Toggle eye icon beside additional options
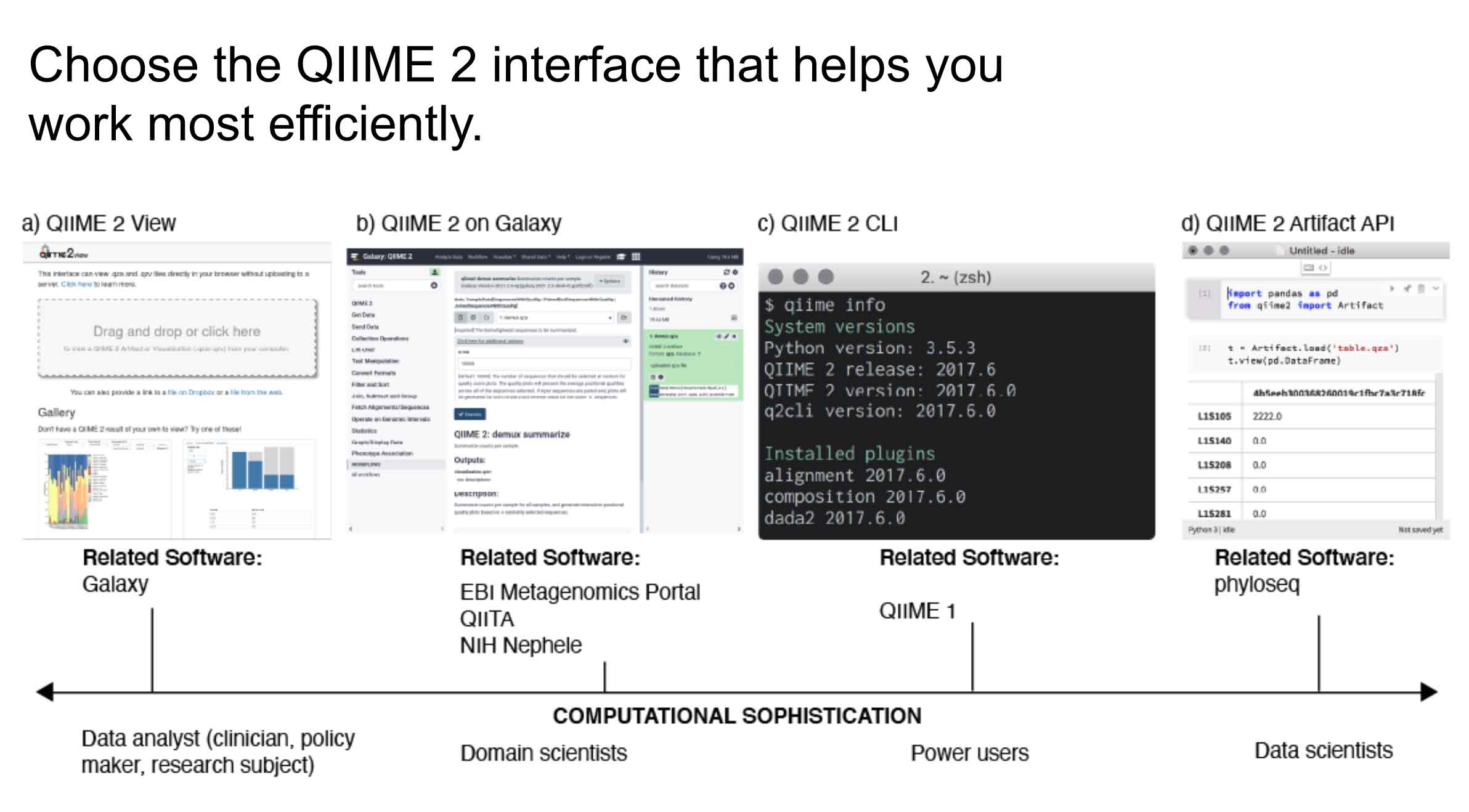1469x812 pixels. pos(625,341)
